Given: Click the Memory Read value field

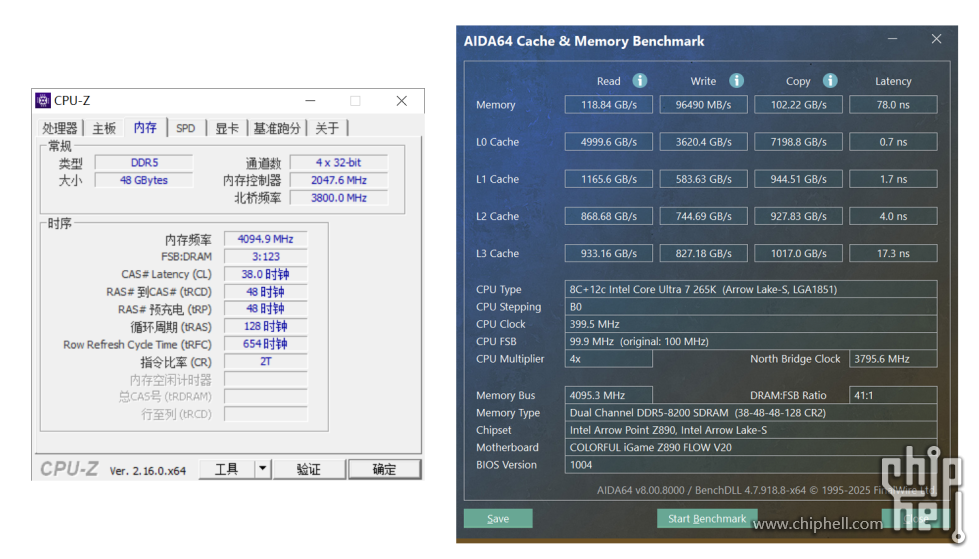Looking at the screenshot, I should 608,105.
